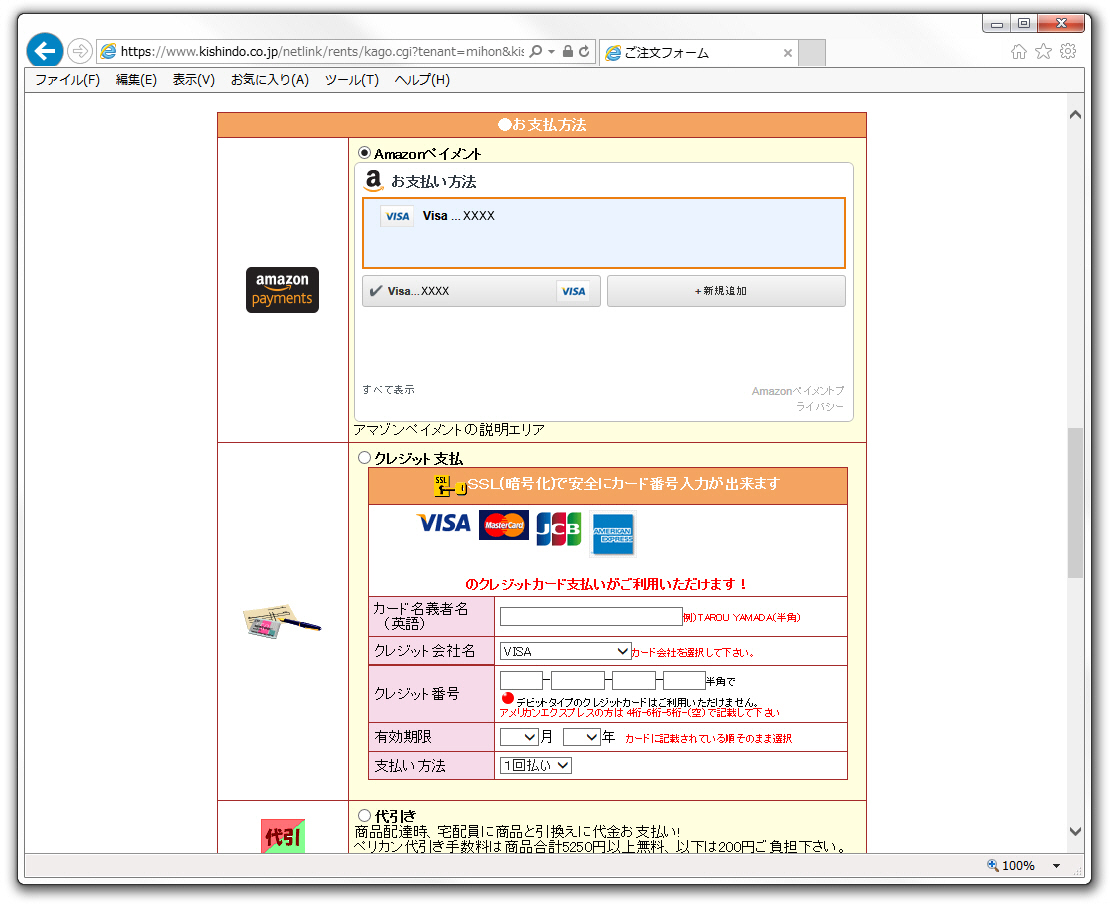Click the Visa card icon in selected card
The width and height of the screenshot is (1110, 904).
397,216
